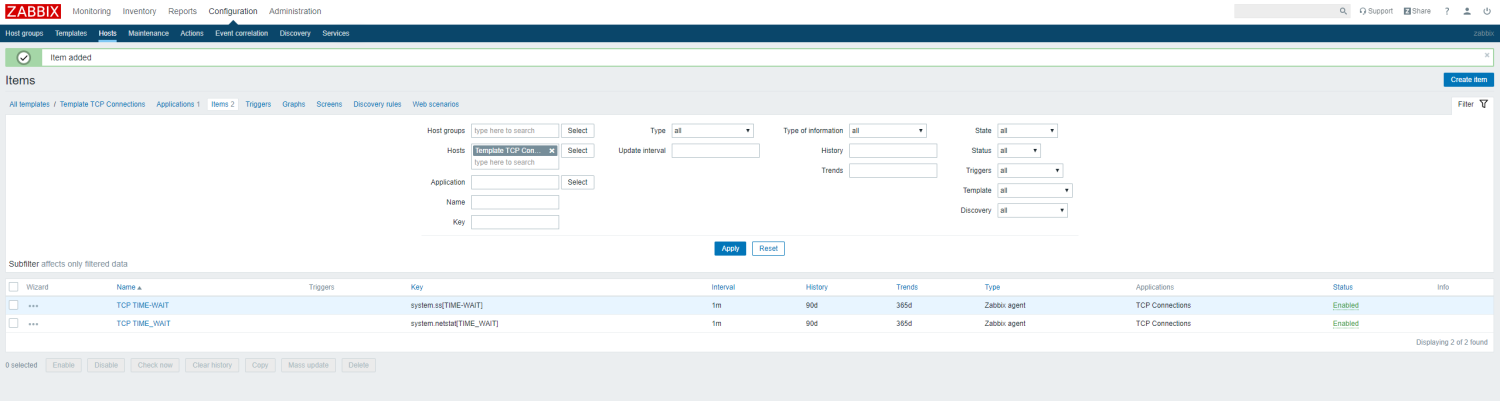Click Select next to Hosts
The width and height of the screenshot is (1500, 401).
point(578,151)
